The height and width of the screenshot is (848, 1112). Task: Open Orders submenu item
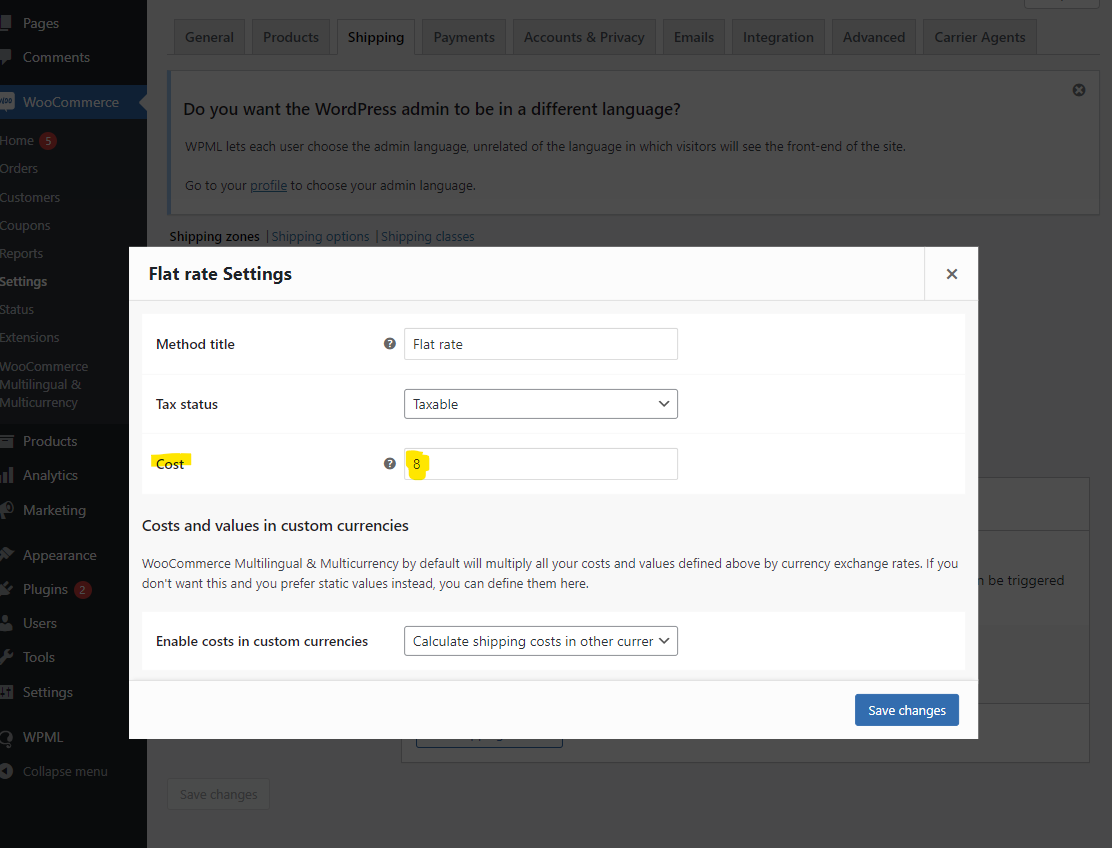point(19,168)
